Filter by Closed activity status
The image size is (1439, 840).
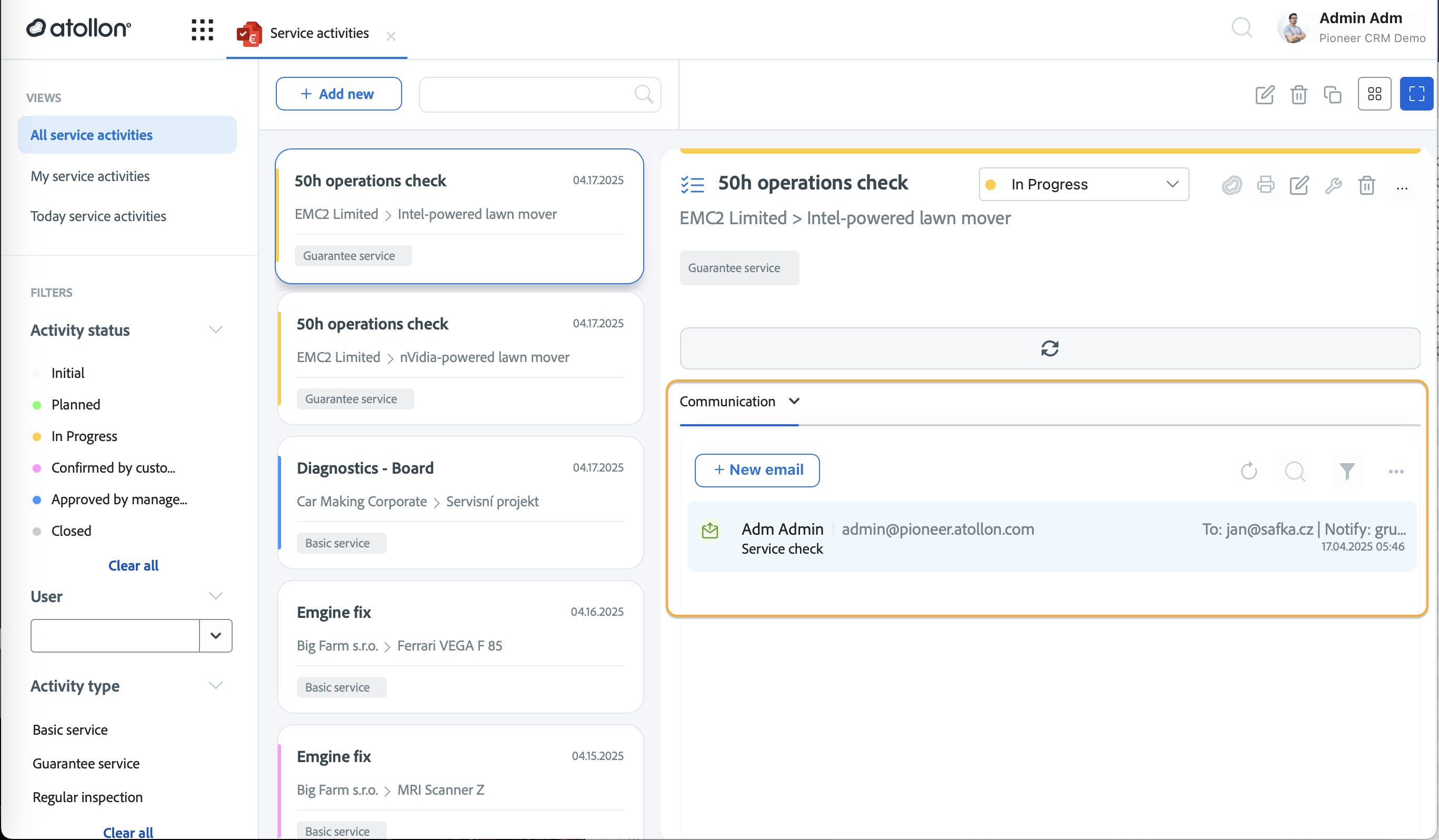(71, 531)
